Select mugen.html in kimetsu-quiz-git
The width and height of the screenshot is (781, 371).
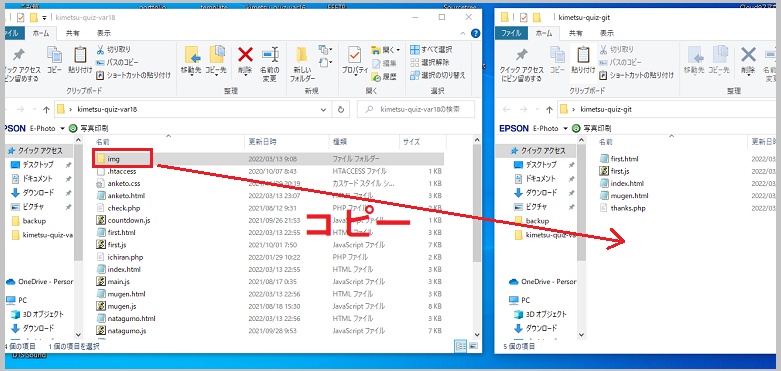(x=630, y=196)
